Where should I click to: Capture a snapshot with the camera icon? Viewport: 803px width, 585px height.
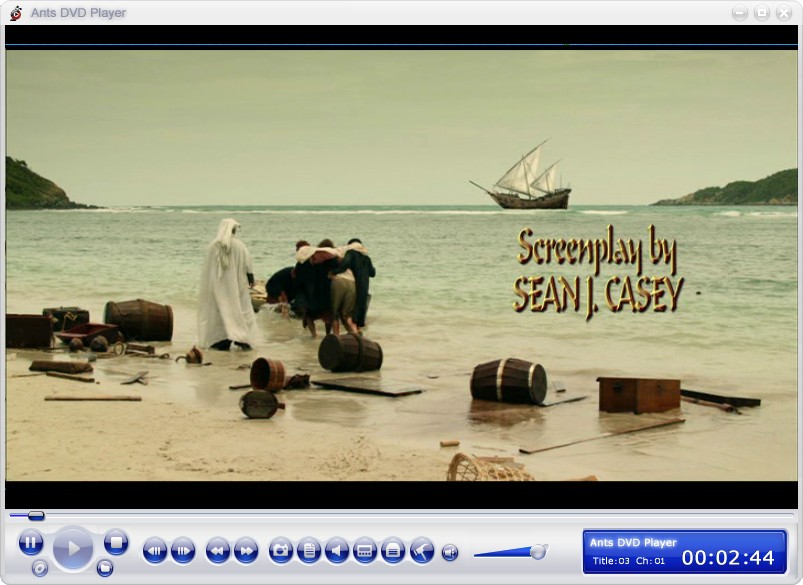point(281,550)
